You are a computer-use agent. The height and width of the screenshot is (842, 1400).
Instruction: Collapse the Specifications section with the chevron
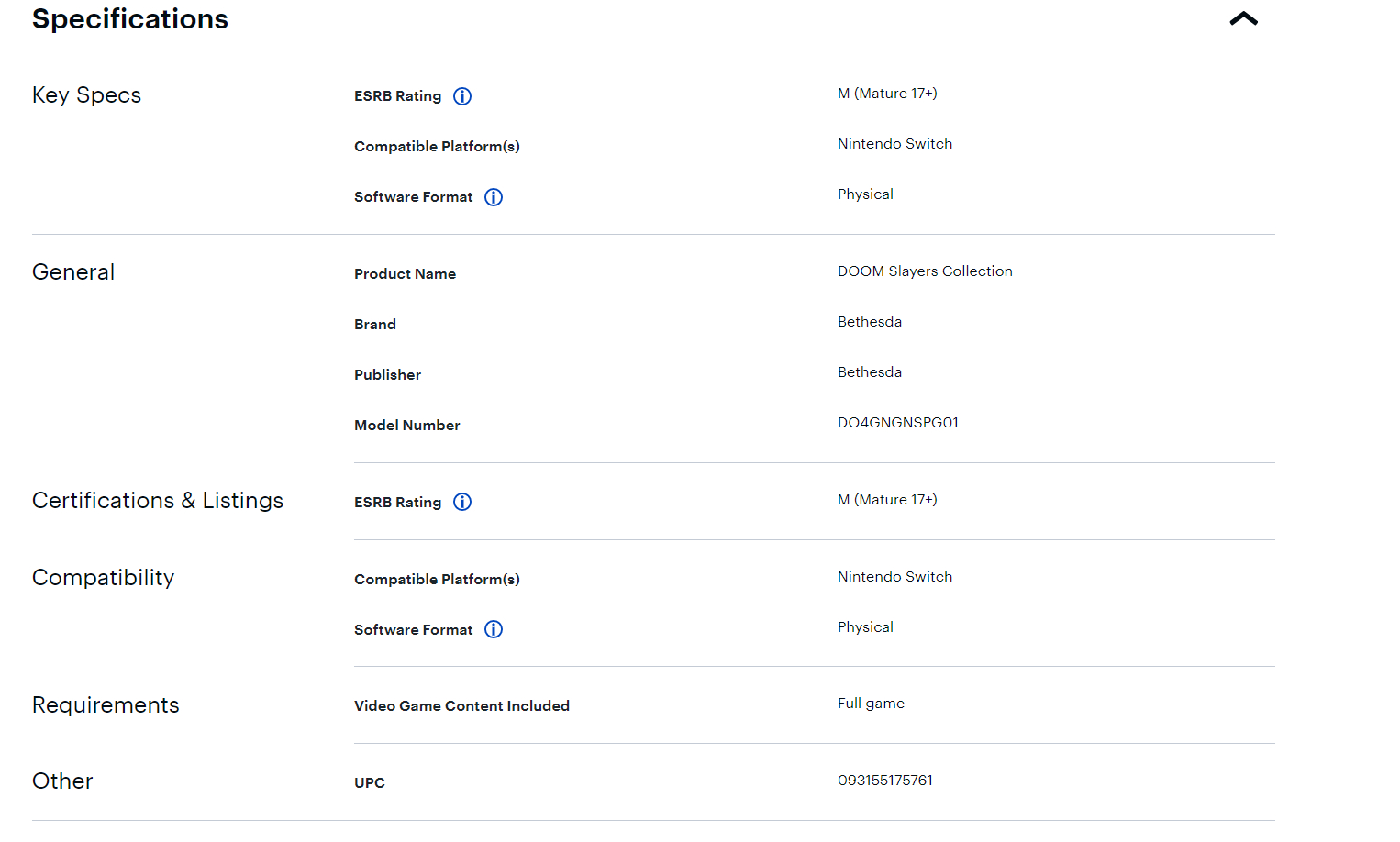pyautogui.click(x=1243, y=19)
